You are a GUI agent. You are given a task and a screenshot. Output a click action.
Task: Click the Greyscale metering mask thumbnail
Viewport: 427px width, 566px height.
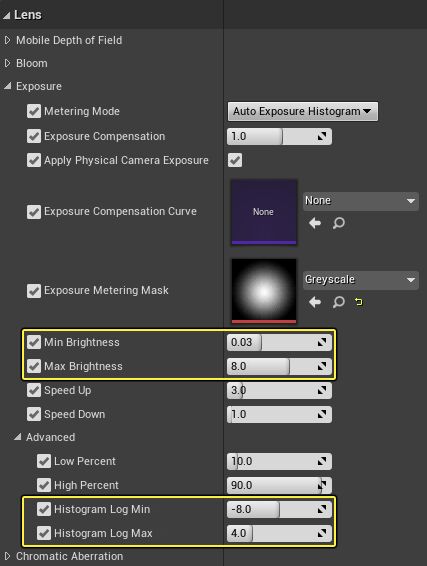point(264,291)
